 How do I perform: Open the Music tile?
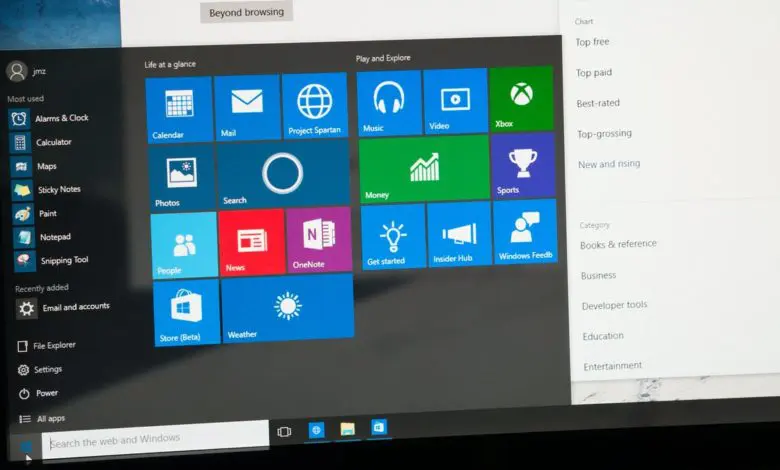point(389,103)
